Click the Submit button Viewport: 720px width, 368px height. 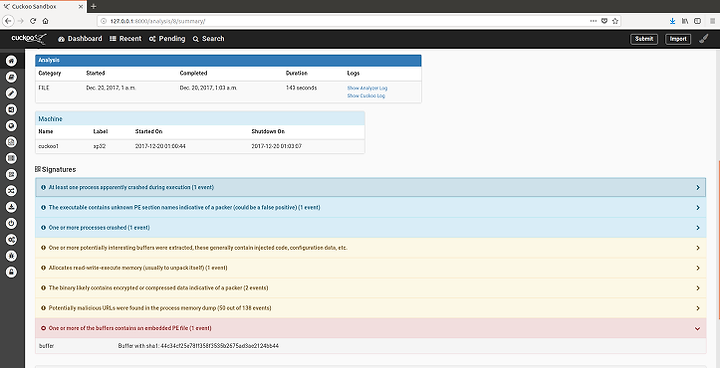[x=644, y=39]
